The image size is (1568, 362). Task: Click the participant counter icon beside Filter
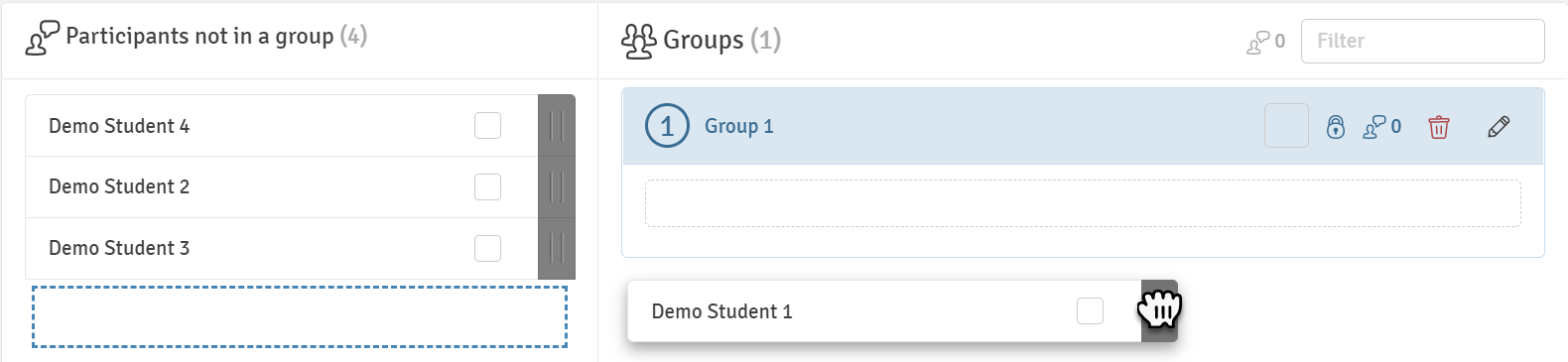tap(1266, 42)
